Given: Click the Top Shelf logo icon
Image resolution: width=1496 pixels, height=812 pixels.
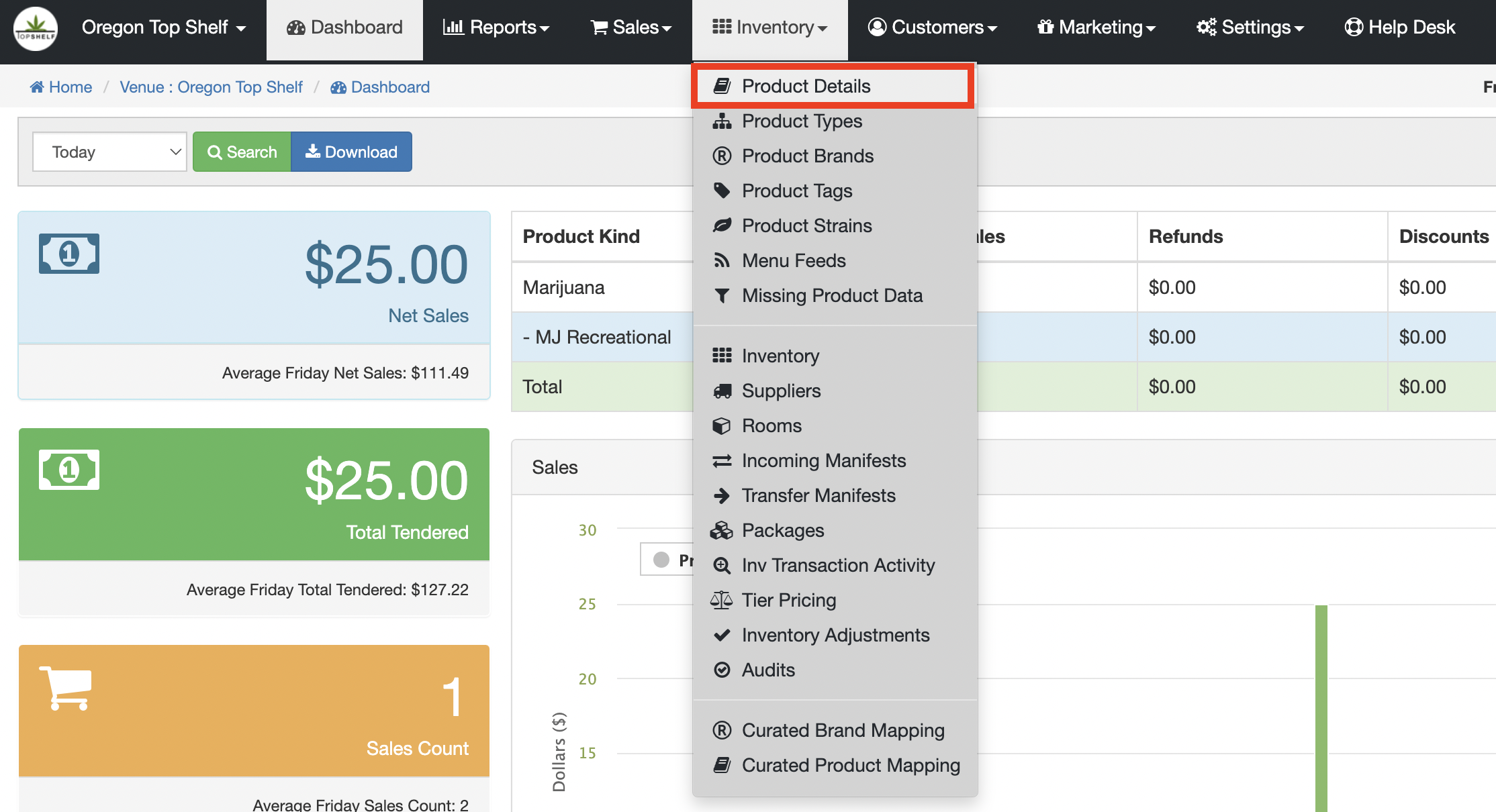Looking at the screenshot, I should click(x=36, y=29).
